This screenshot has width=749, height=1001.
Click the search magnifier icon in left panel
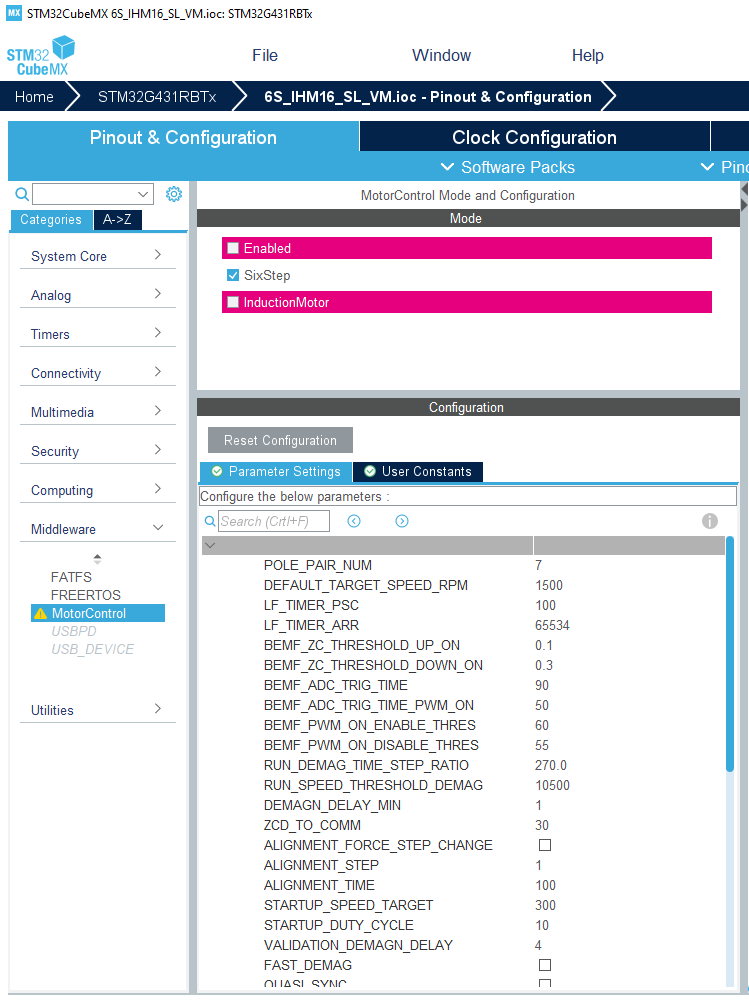coord(22,194)
